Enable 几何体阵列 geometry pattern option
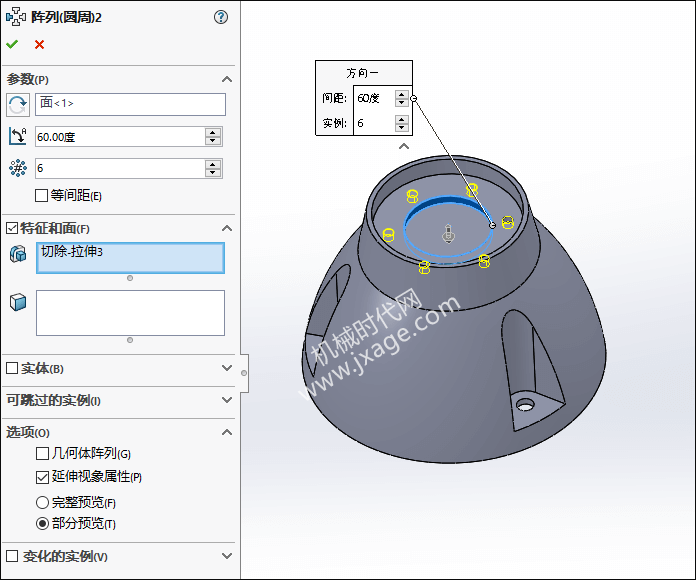Screen dimensions: 696x580 point(42,454)
